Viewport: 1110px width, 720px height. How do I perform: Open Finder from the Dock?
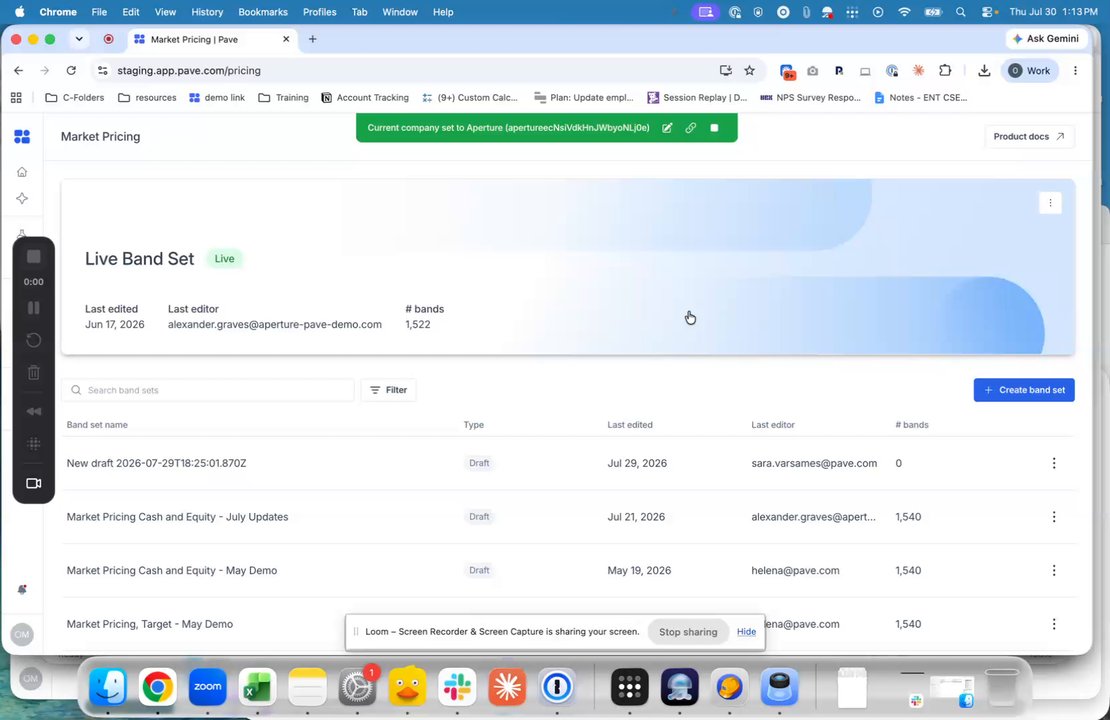pyautogui.click(x=108, y=687)
